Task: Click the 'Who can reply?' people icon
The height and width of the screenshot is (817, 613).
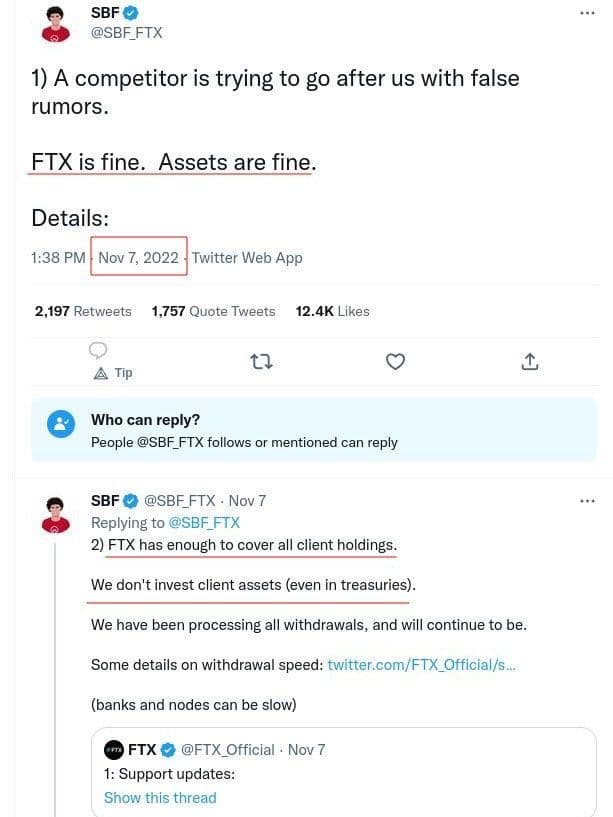Action: 61,424
